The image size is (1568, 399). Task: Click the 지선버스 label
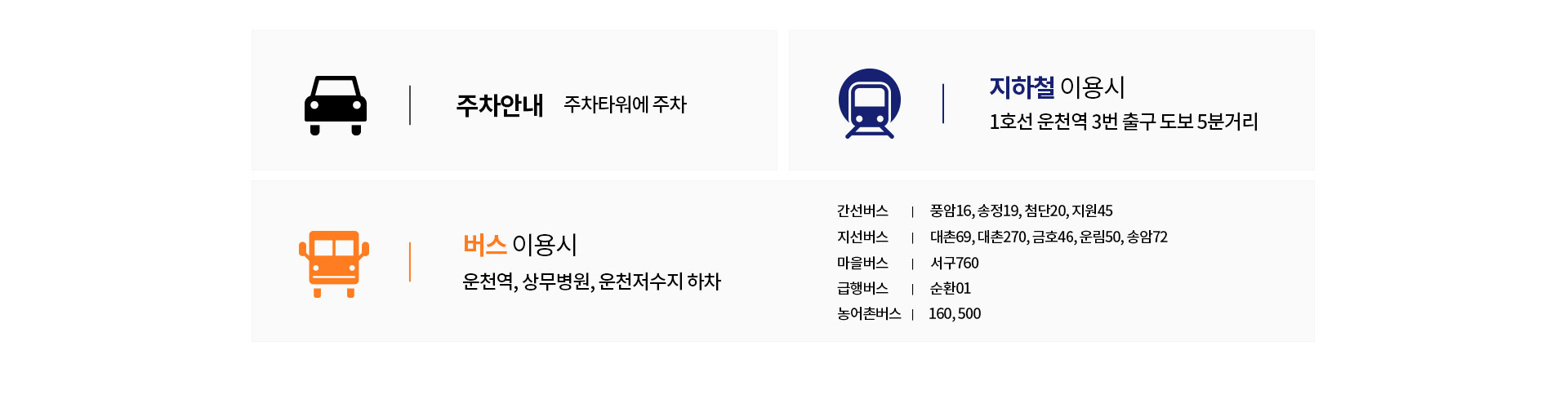pos(862,237)
